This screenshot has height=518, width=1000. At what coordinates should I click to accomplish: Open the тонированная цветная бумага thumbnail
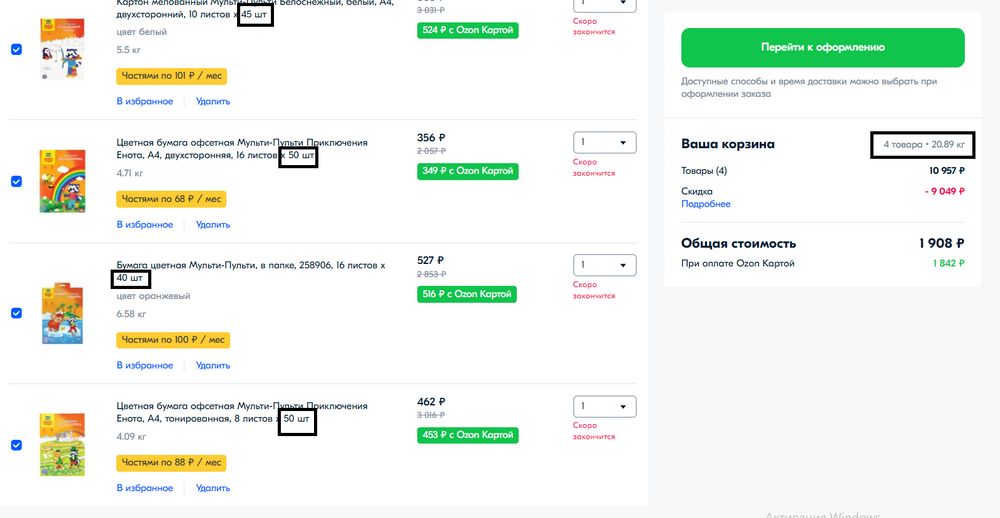61,445
